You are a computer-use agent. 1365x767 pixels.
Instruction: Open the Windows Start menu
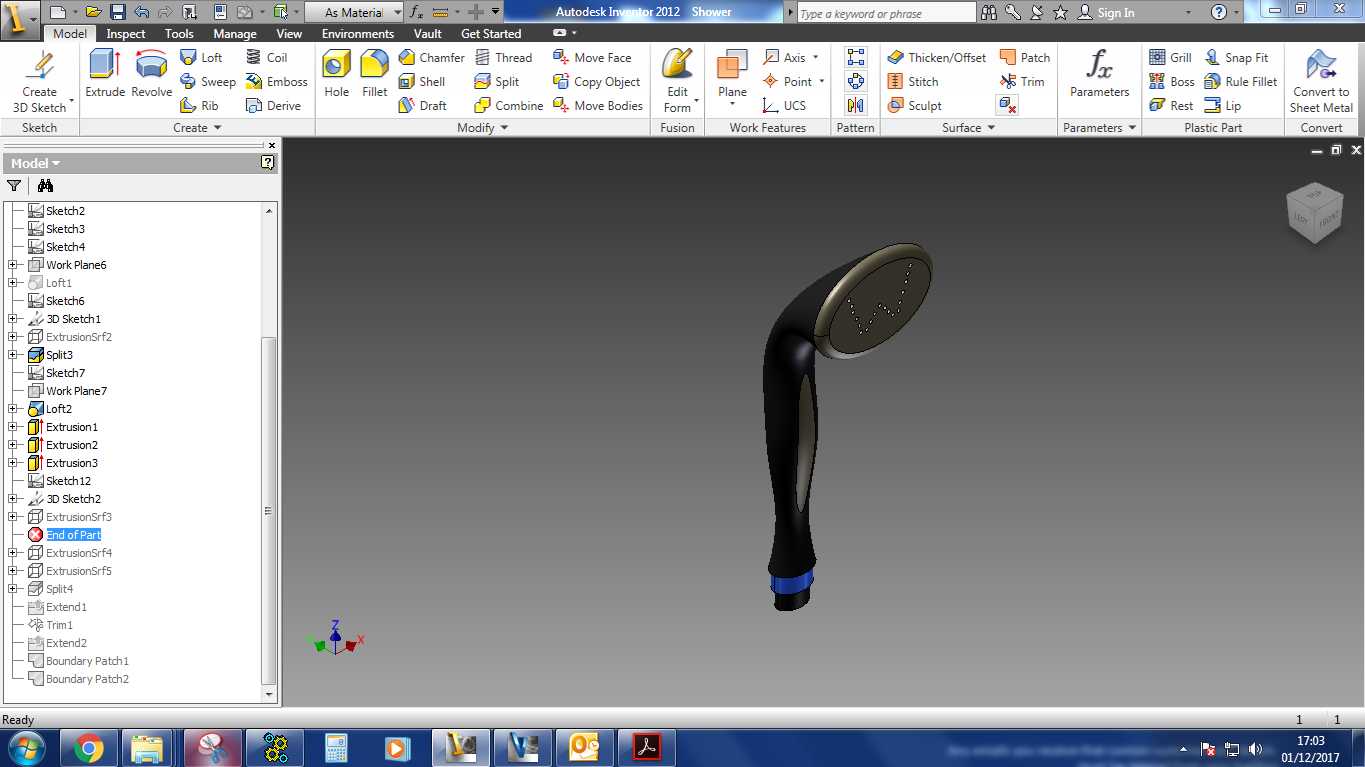point(26,747)
